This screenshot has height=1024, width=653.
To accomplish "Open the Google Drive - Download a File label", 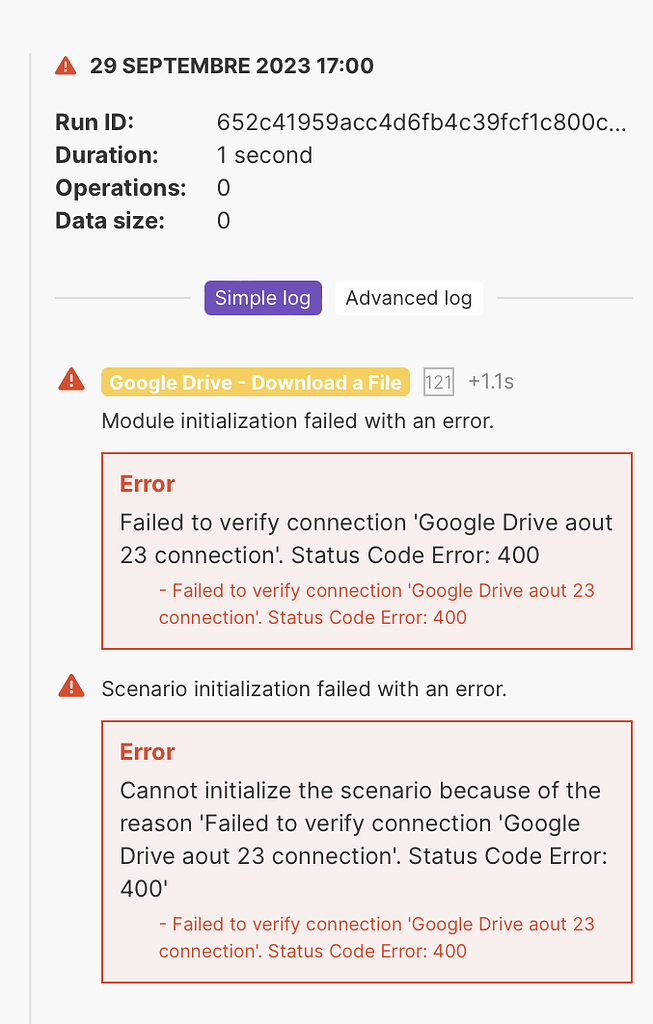I will point(255,382).
